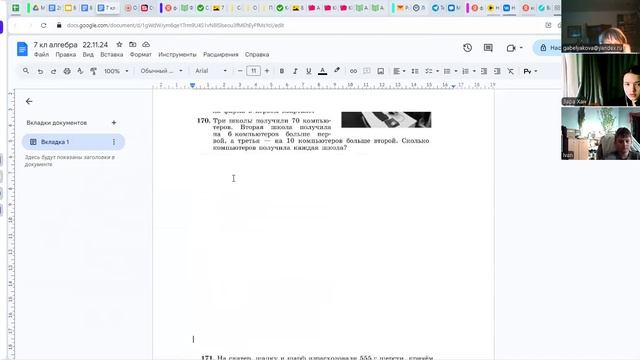
Task: Click the image in problem 170
Action: pos(386,120)
